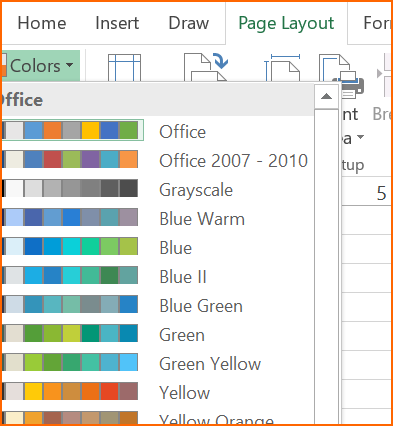Screen dimensions: 393x426
Task: Click the scroll up arrow in color list
Action: 326,97
